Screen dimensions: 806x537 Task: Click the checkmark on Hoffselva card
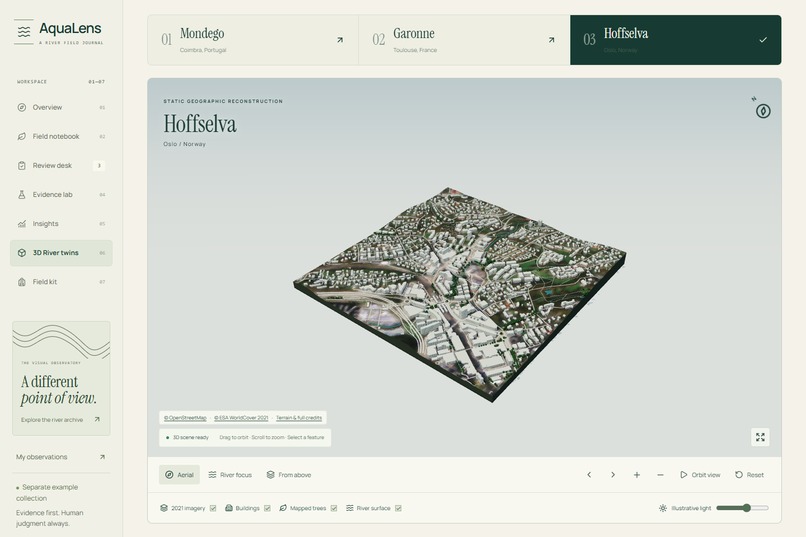pos(763,40)
